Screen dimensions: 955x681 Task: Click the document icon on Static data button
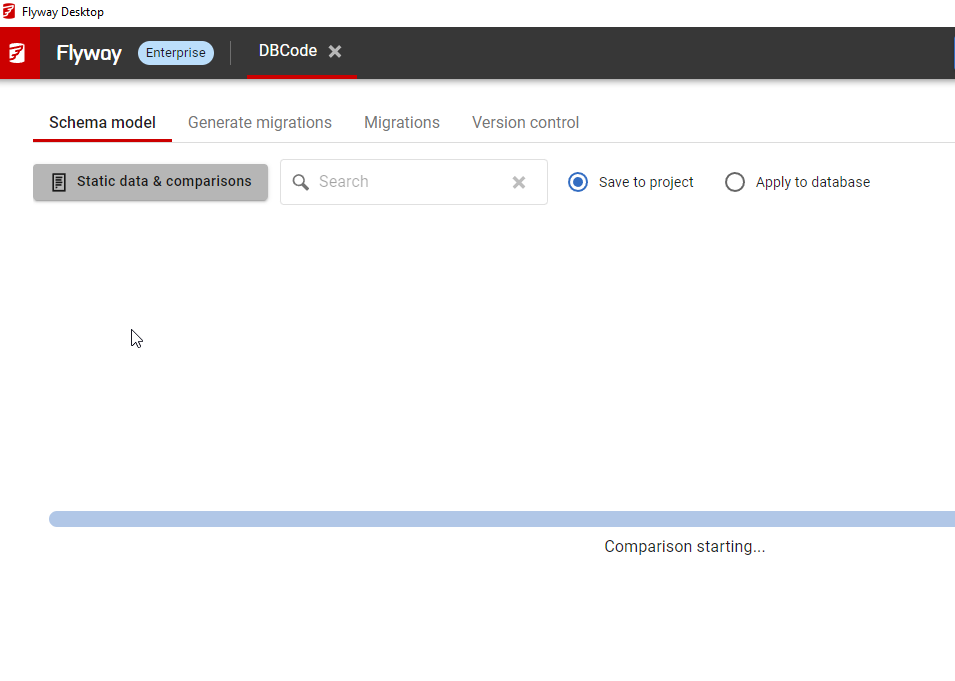[x=59, y=182]
